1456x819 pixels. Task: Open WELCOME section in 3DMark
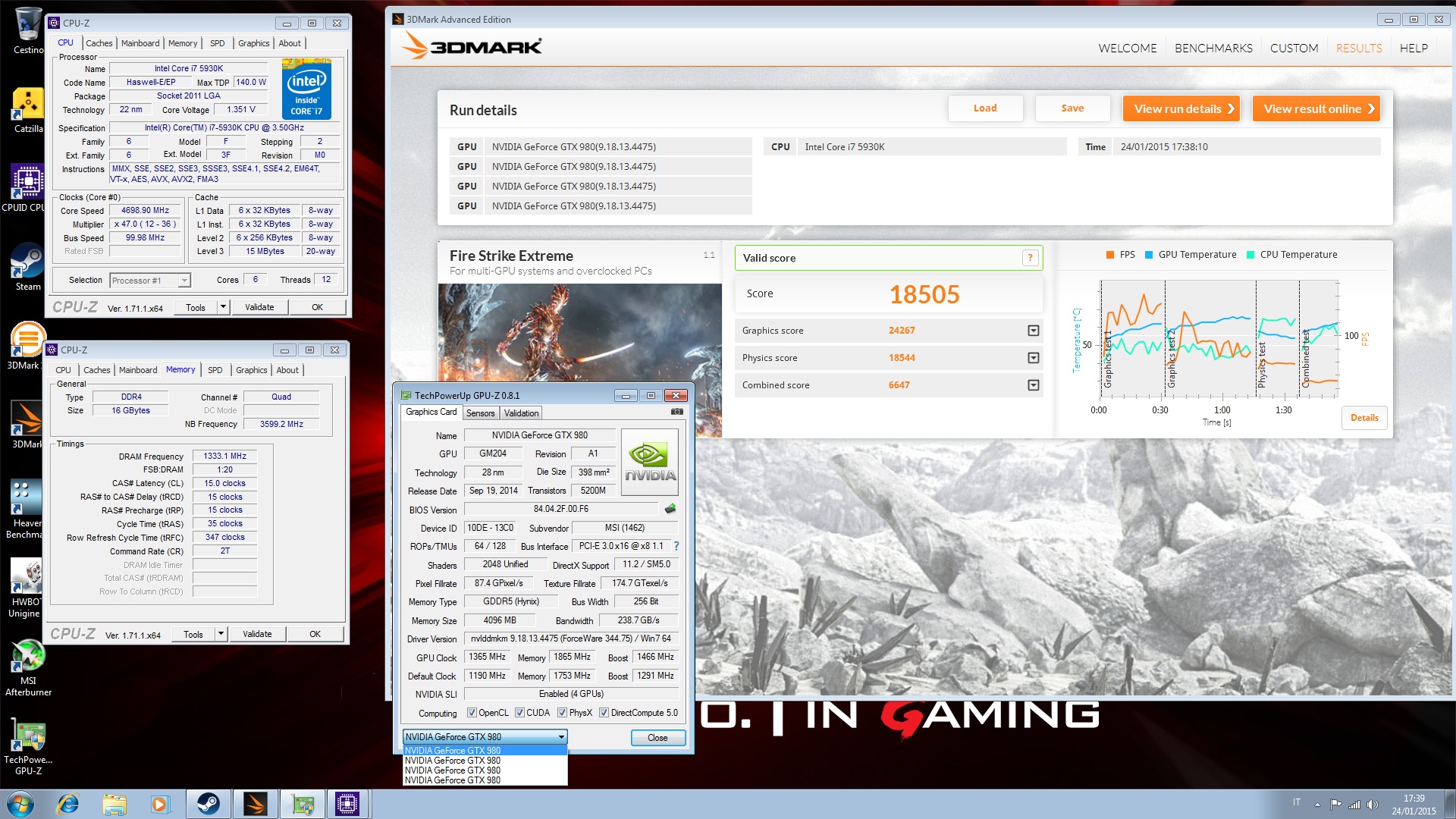click(1127, 49)
